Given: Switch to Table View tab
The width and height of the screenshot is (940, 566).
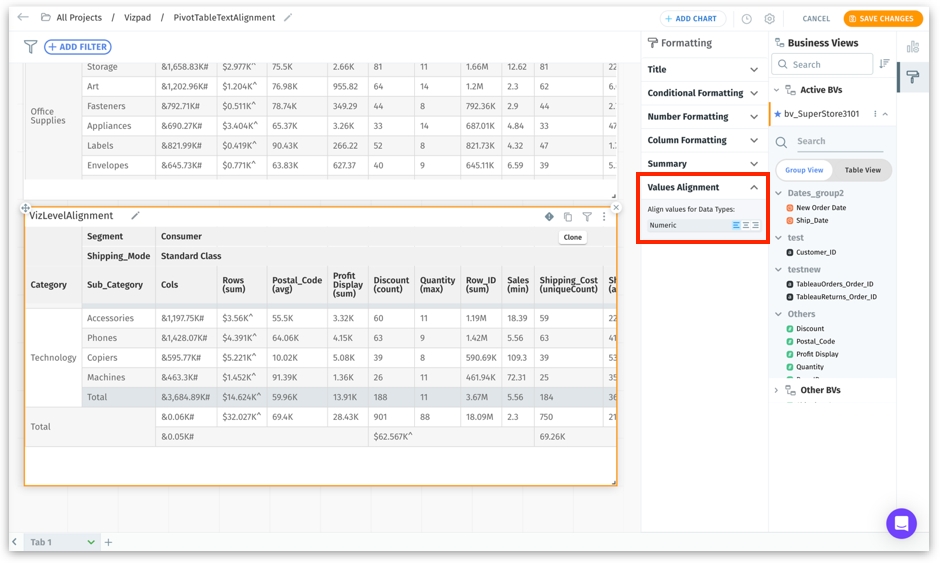Looking at the screenshot, I should pos(862,170).
